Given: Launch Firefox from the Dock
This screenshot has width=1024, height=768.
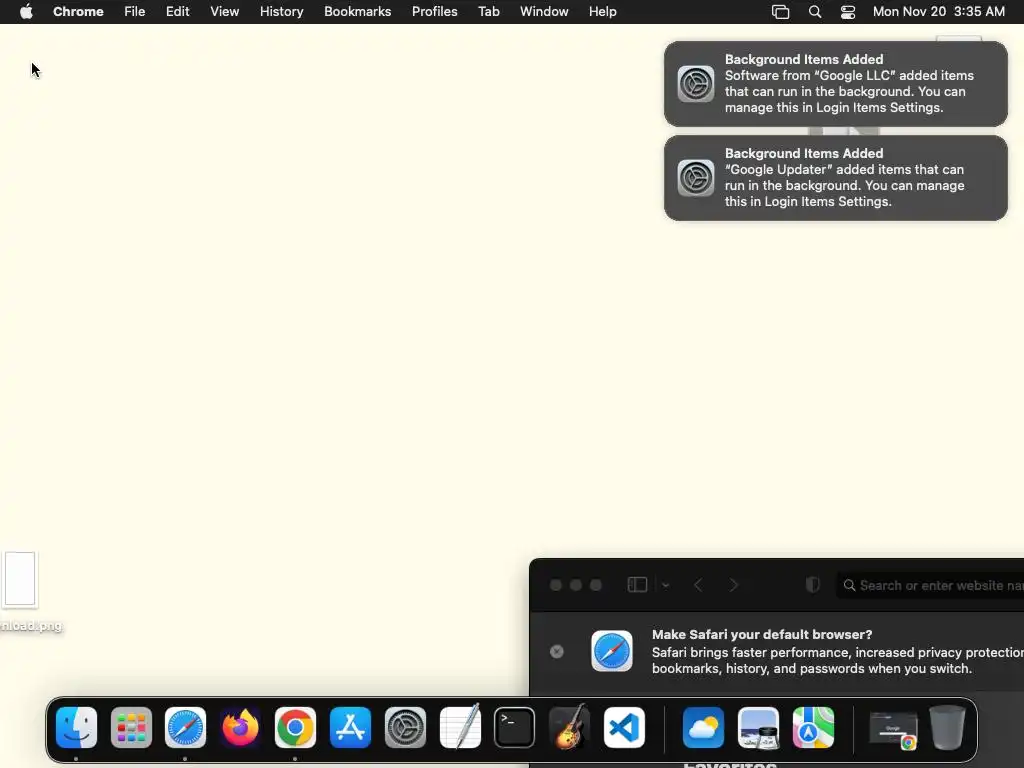Looking at the screenshot, I should 240,728.
